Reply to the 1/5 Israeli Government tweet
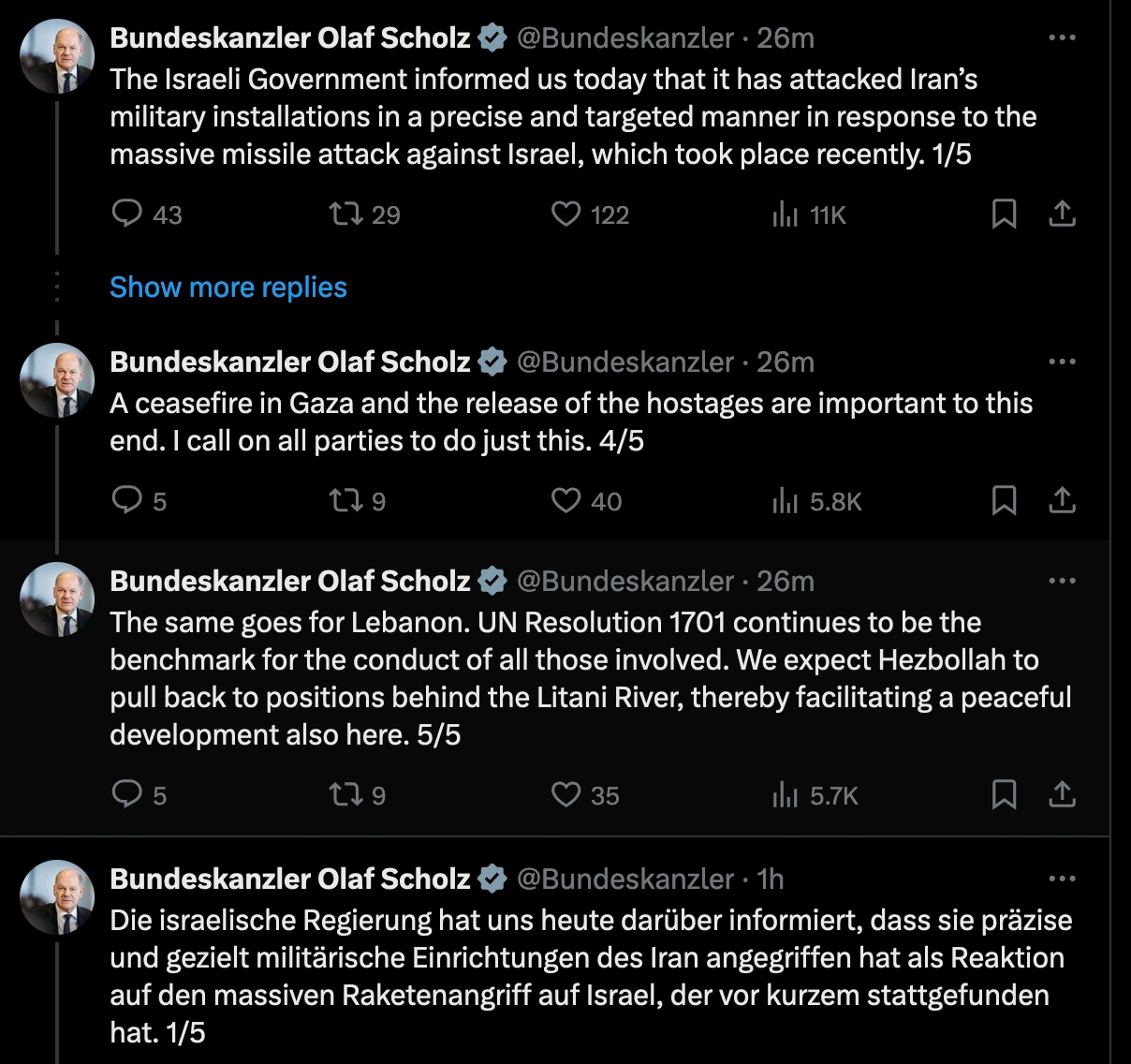The image size is (1131, 1064). click(126, 214)
